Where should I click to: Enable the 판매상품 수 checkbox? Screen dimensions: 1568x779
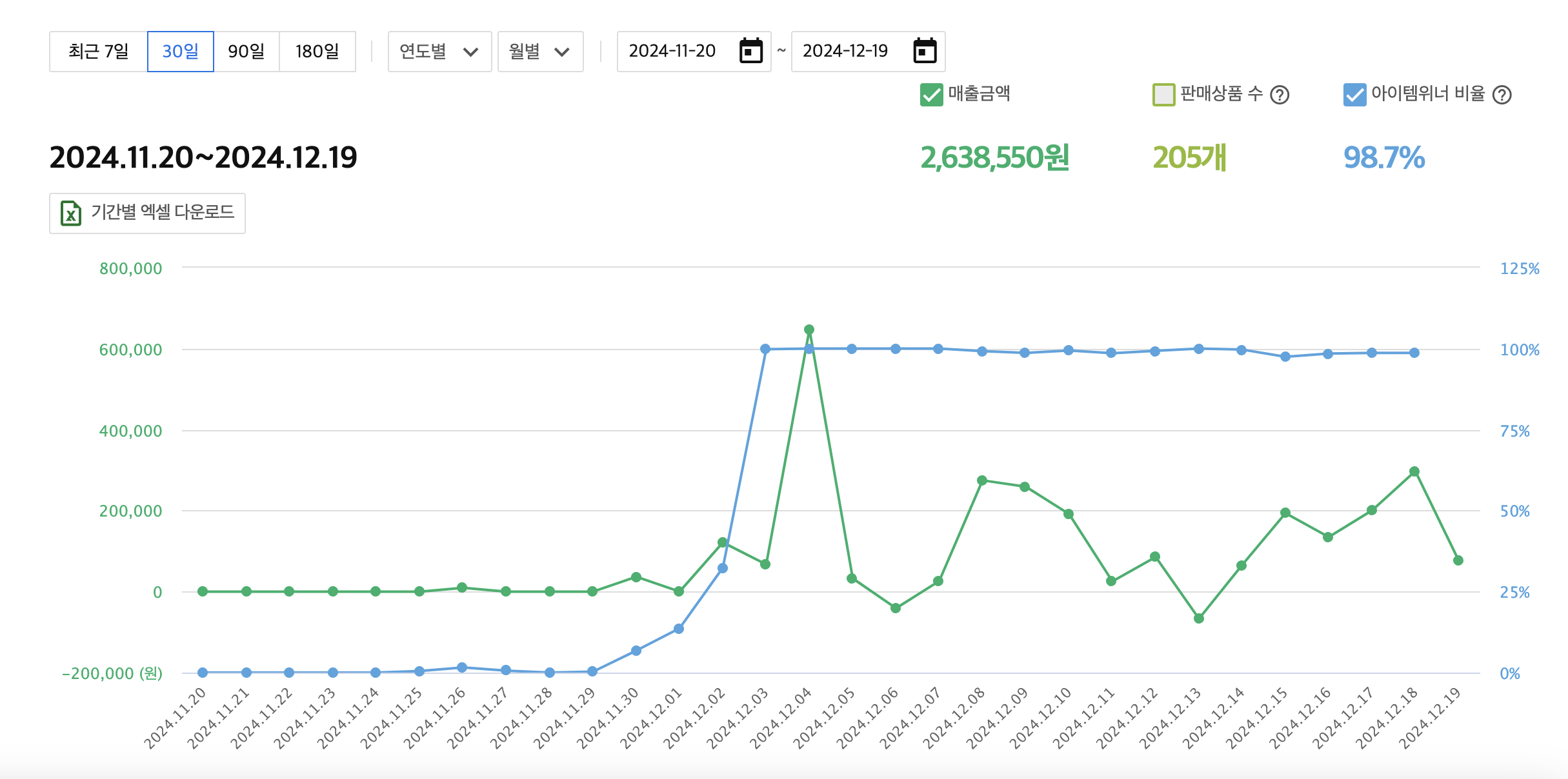click(1163, 95)
